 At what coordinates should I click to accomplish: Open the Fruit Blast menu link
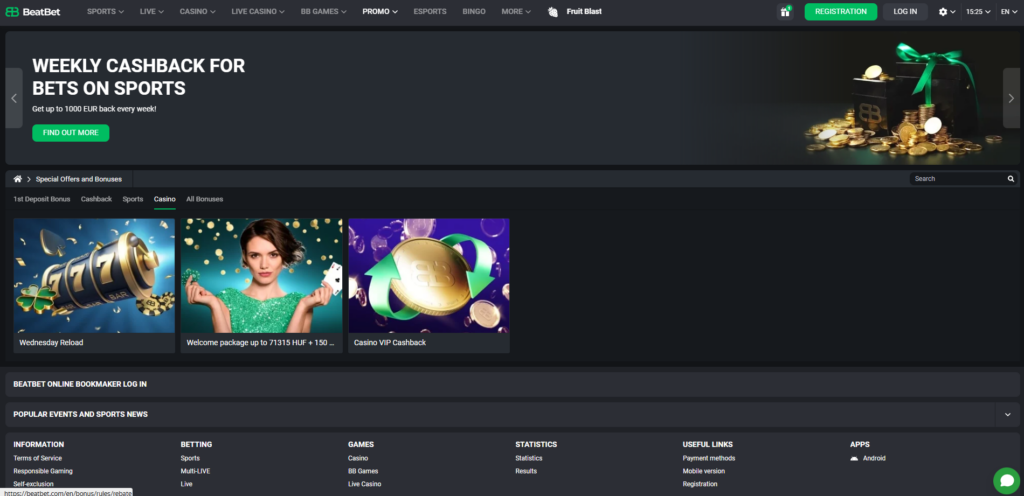coord(584,12)
